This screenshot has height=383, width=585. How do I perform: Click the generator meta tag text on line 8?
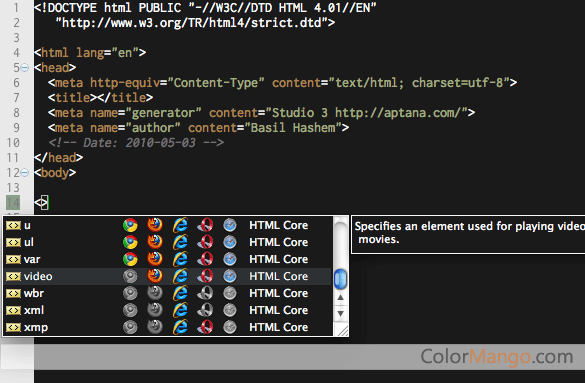point(261,113)
